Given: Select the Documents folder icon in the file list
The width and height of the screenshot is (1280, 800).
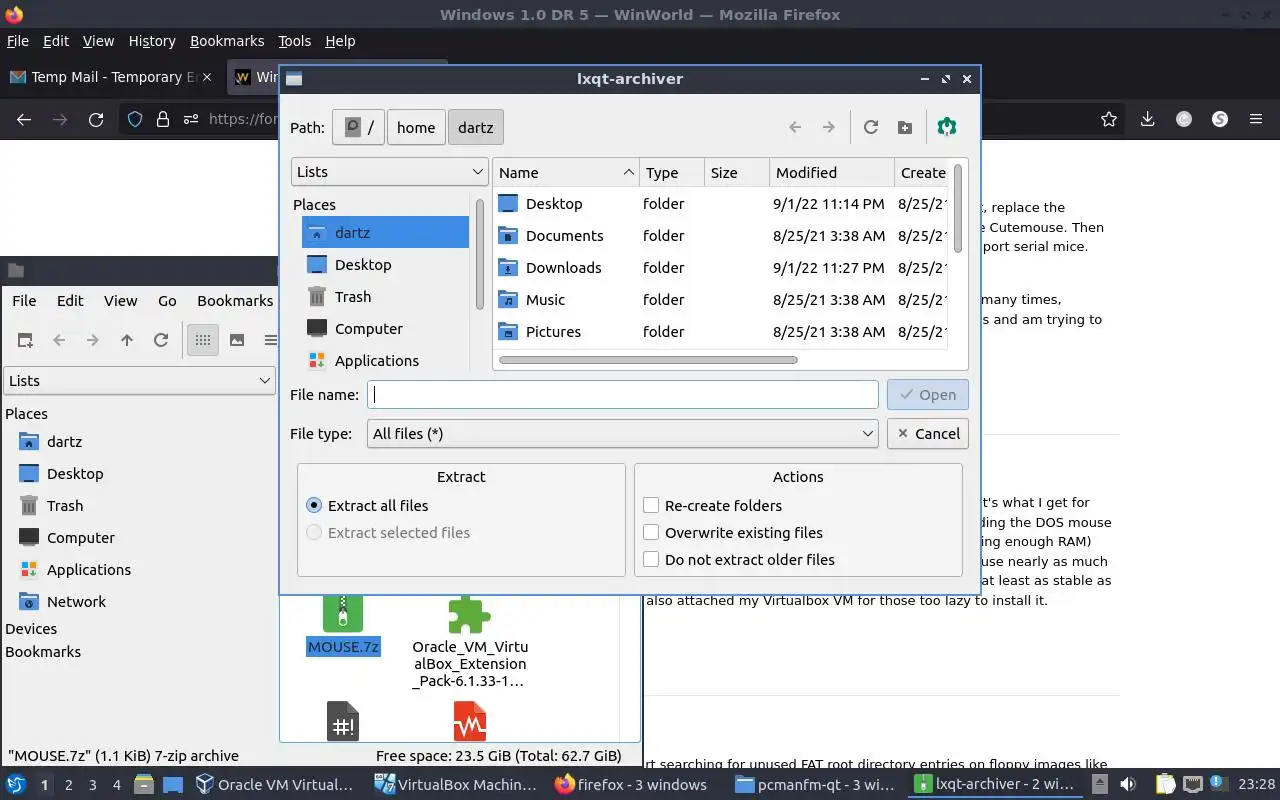Looking at the screenshot, I should pos(509,235).
